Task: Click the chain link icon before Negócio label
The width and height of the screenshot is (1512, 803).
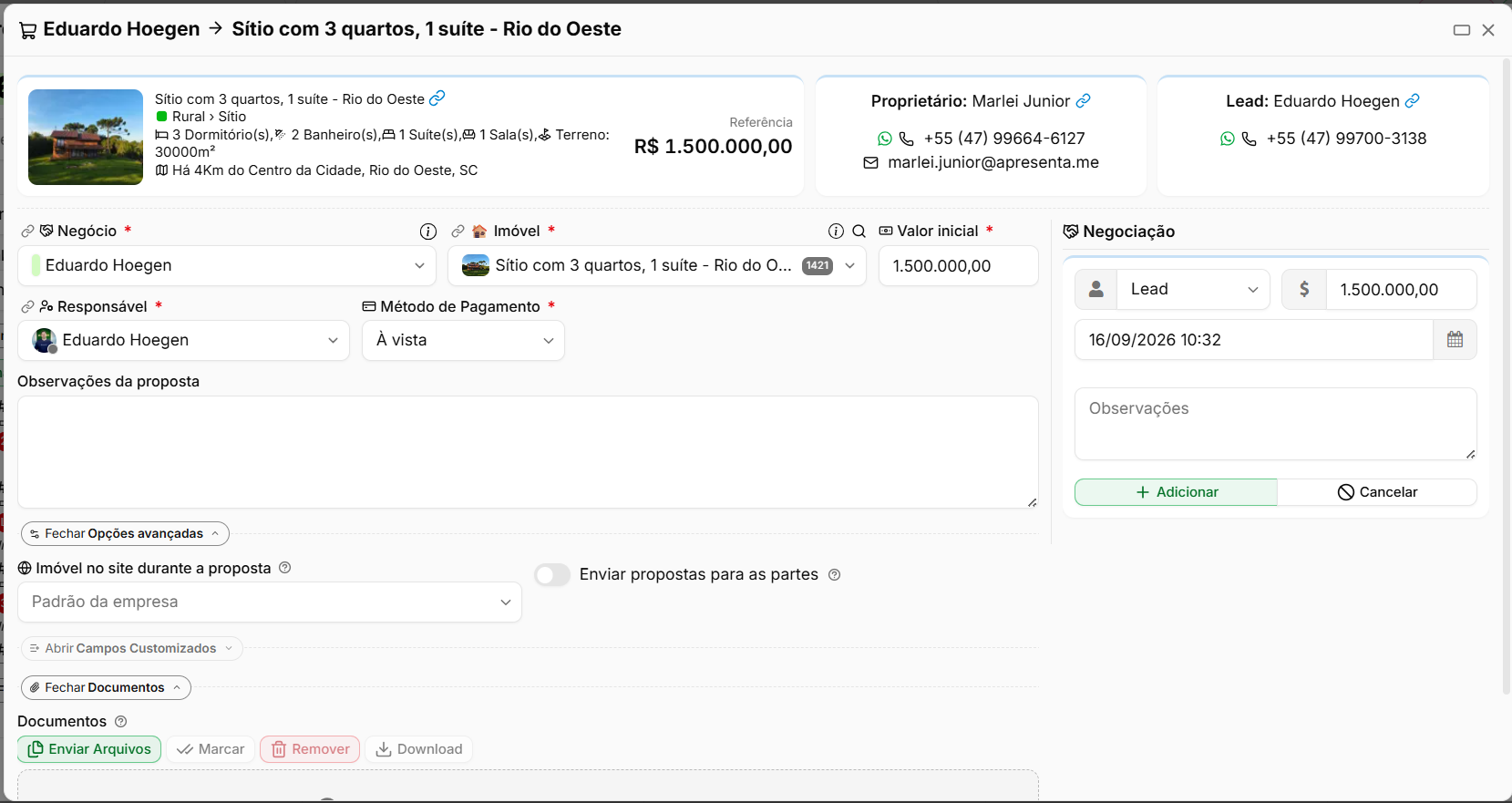Action: (27, 232)
